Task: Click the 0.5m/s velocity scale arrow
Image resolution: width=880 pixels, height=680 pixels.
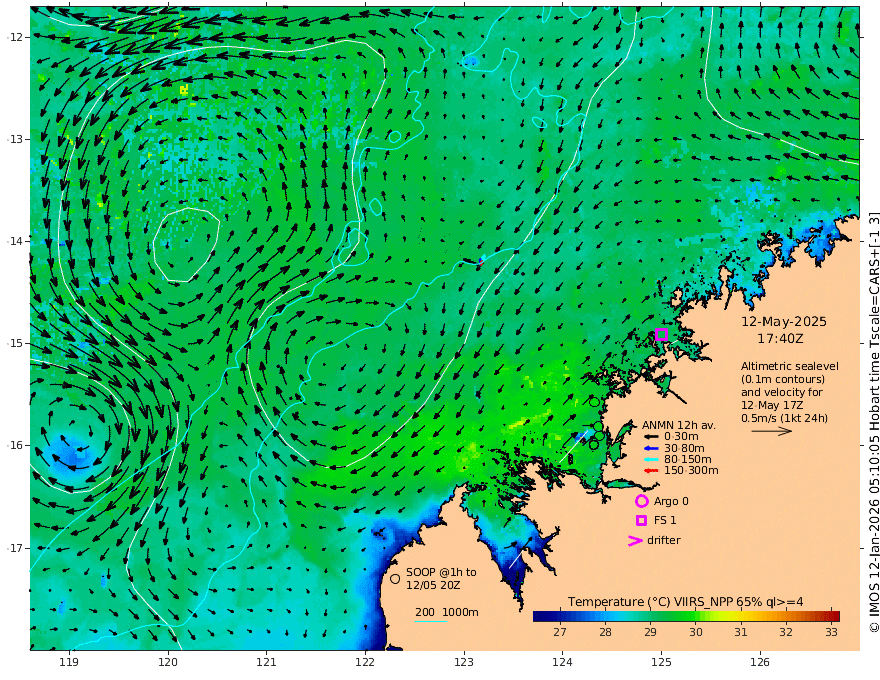Action: [772, 431]
